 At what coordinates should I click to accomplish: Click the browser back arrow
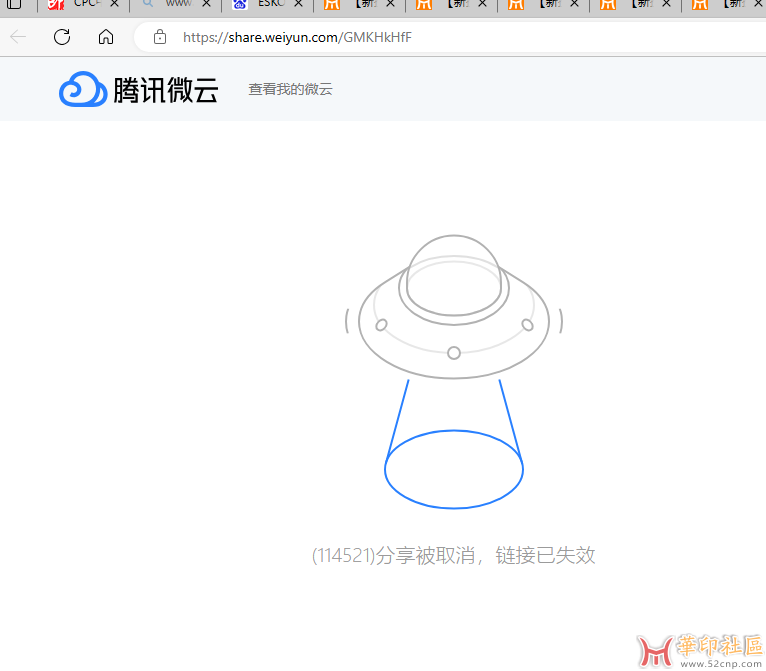tap(18, 37)
